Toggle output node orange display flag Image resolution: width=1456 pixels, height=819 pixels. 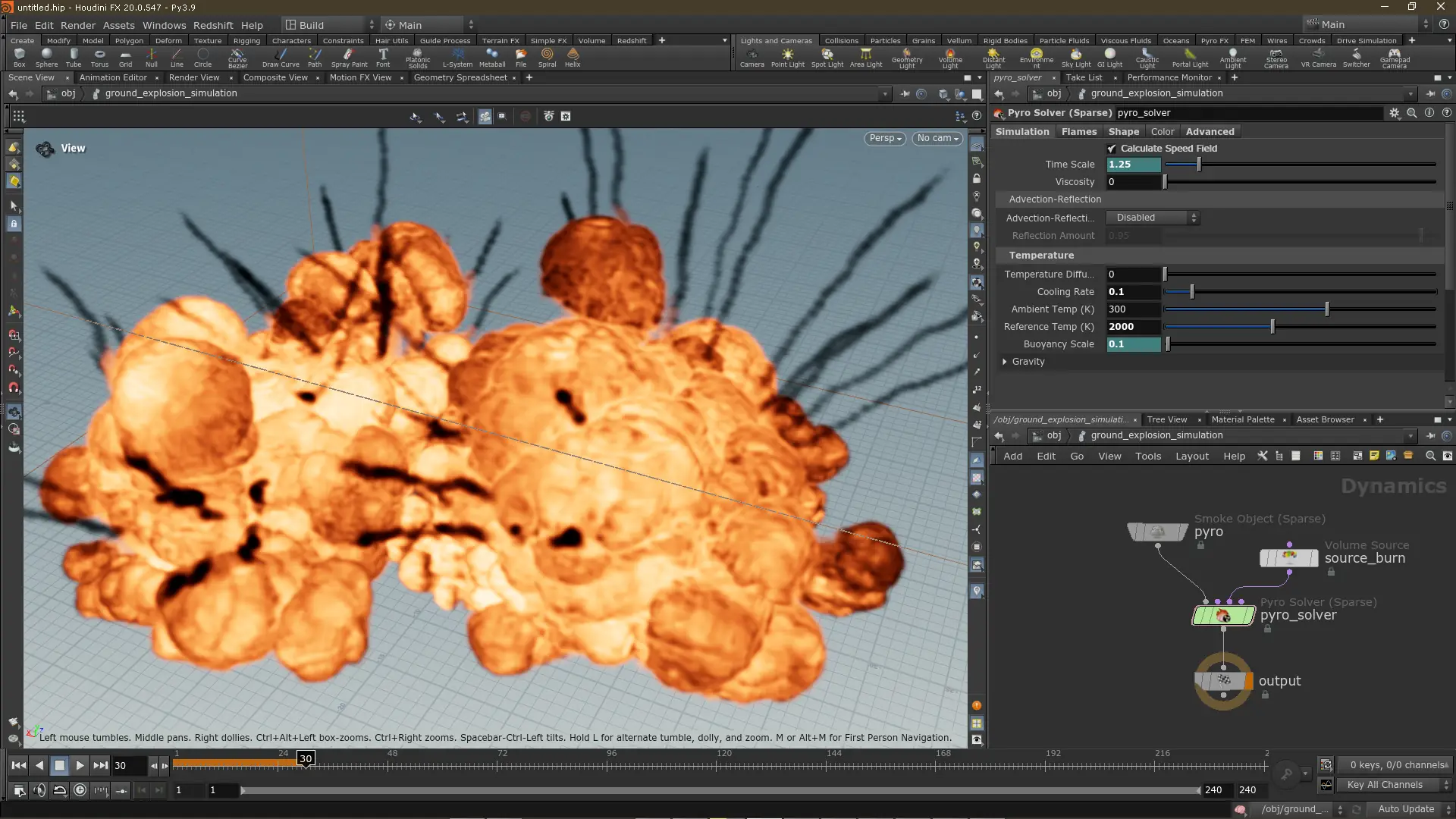[x=1248, y=681]
